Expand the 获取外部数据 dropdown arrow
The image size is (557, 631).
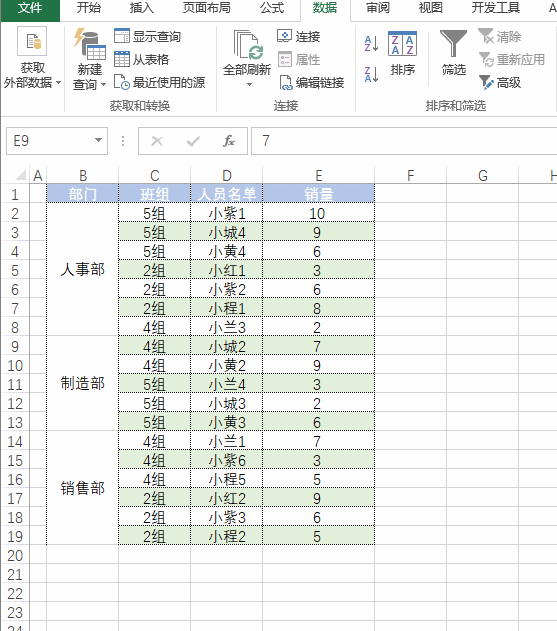(x=58, y=82)
